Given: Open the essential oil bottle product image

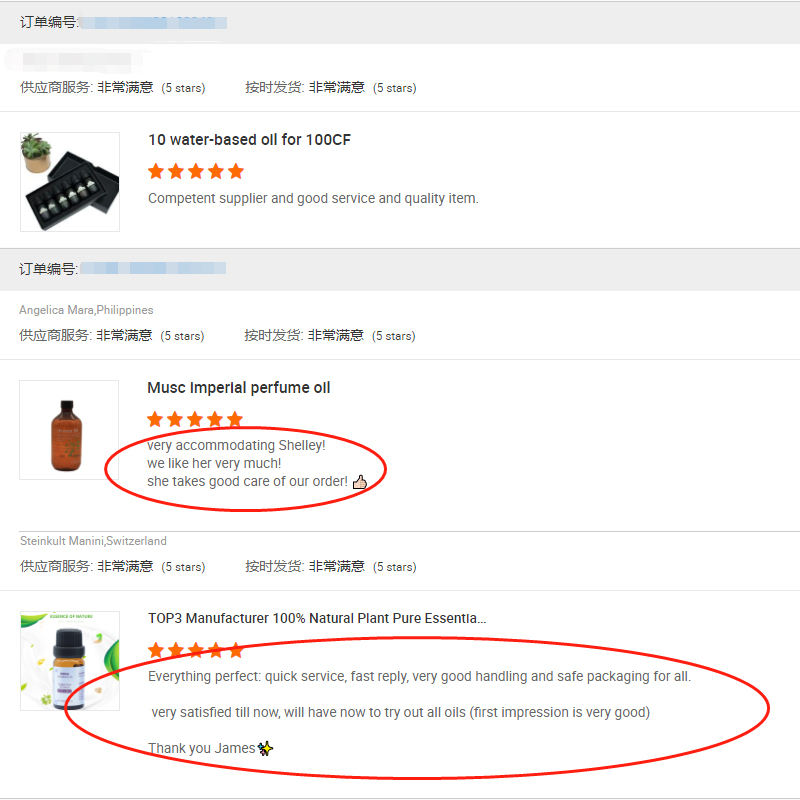Looking at the screenshot, I should pos(70,661).
